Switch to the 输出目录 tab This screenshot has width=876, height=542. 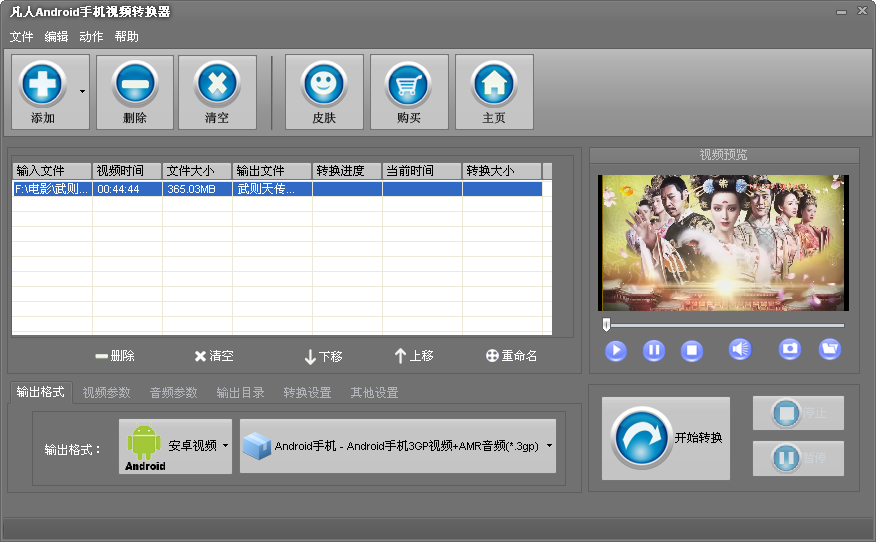pos(240,393)
